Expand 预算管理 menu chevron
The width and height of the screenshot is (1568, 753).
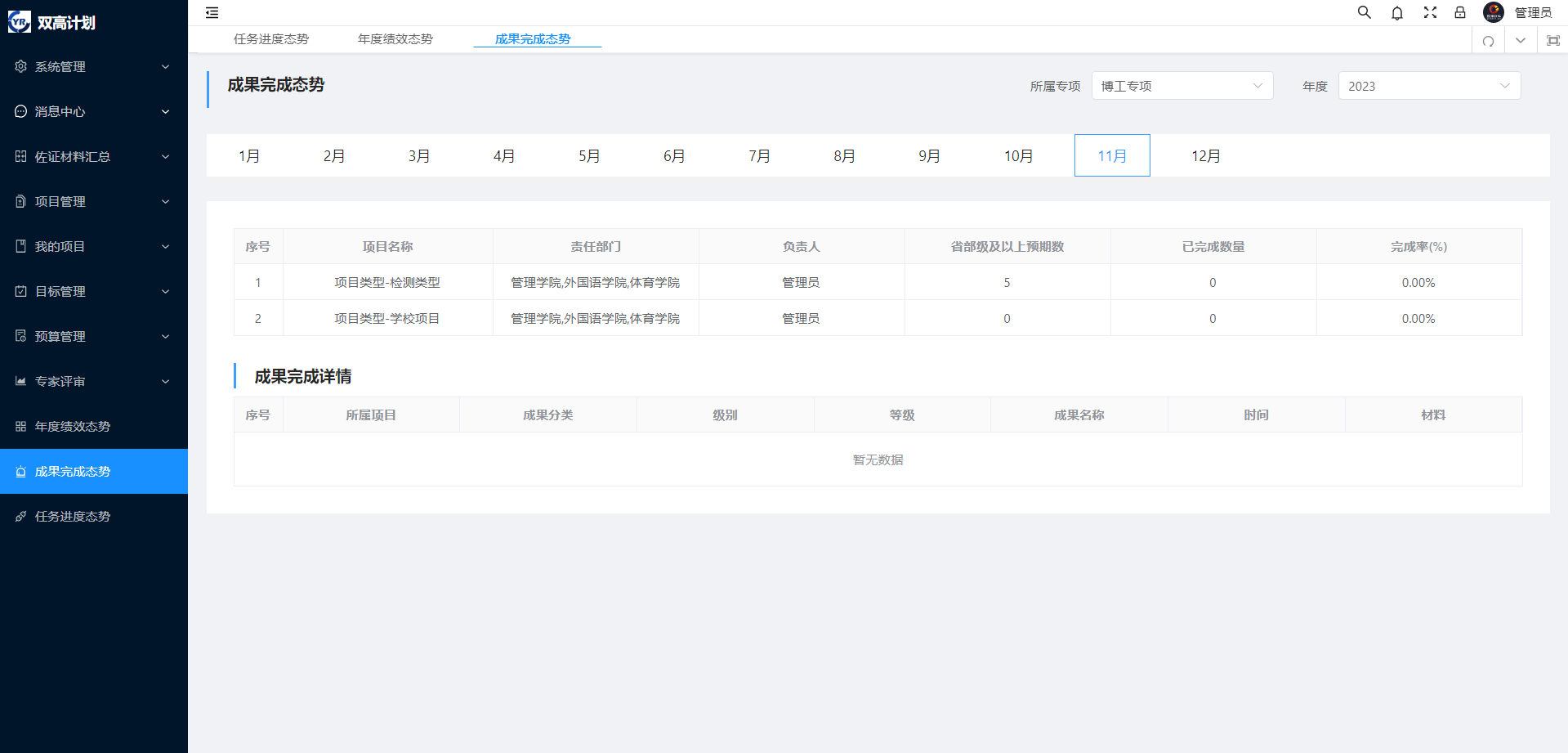click(x=166, y=336)
